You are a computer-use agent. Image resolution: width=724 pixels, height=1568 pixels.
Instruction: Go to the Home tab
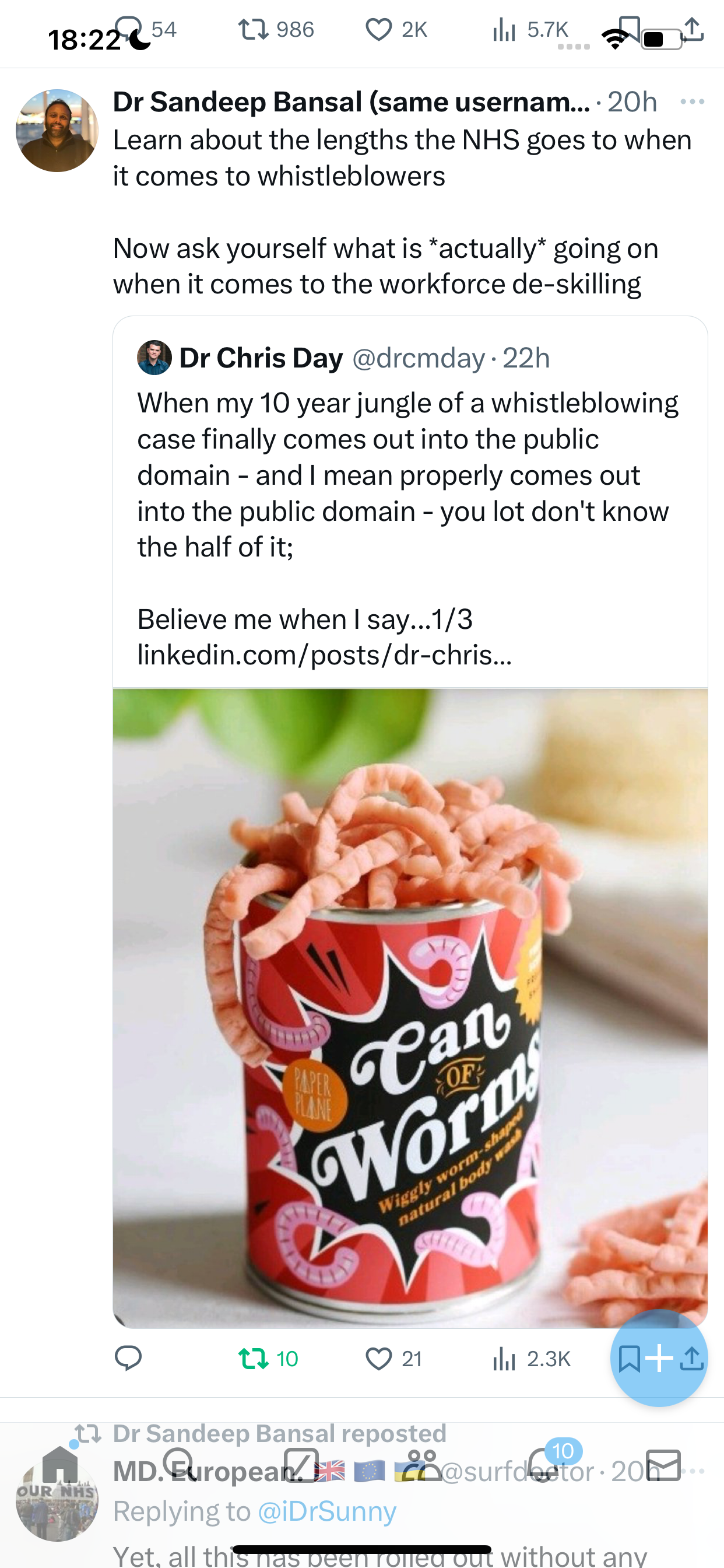click(x=59, y=1464)
